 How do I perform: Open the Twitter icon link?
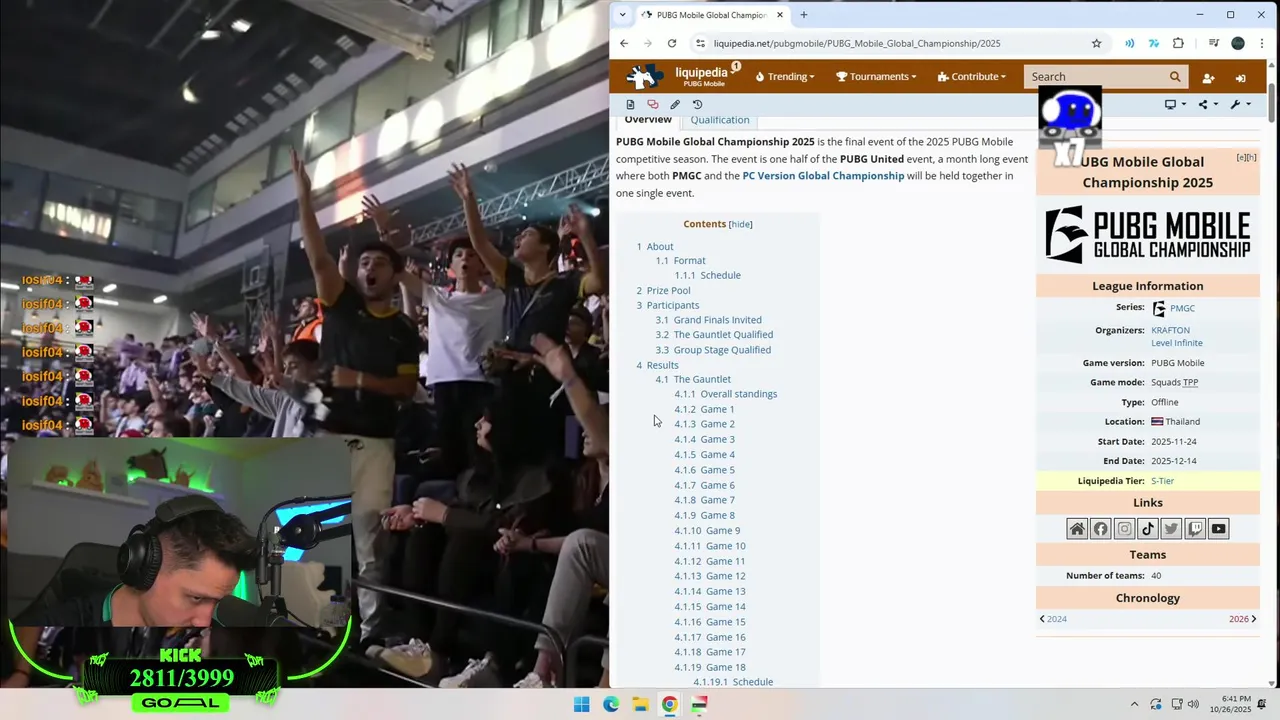click(x=1171, y=529)
